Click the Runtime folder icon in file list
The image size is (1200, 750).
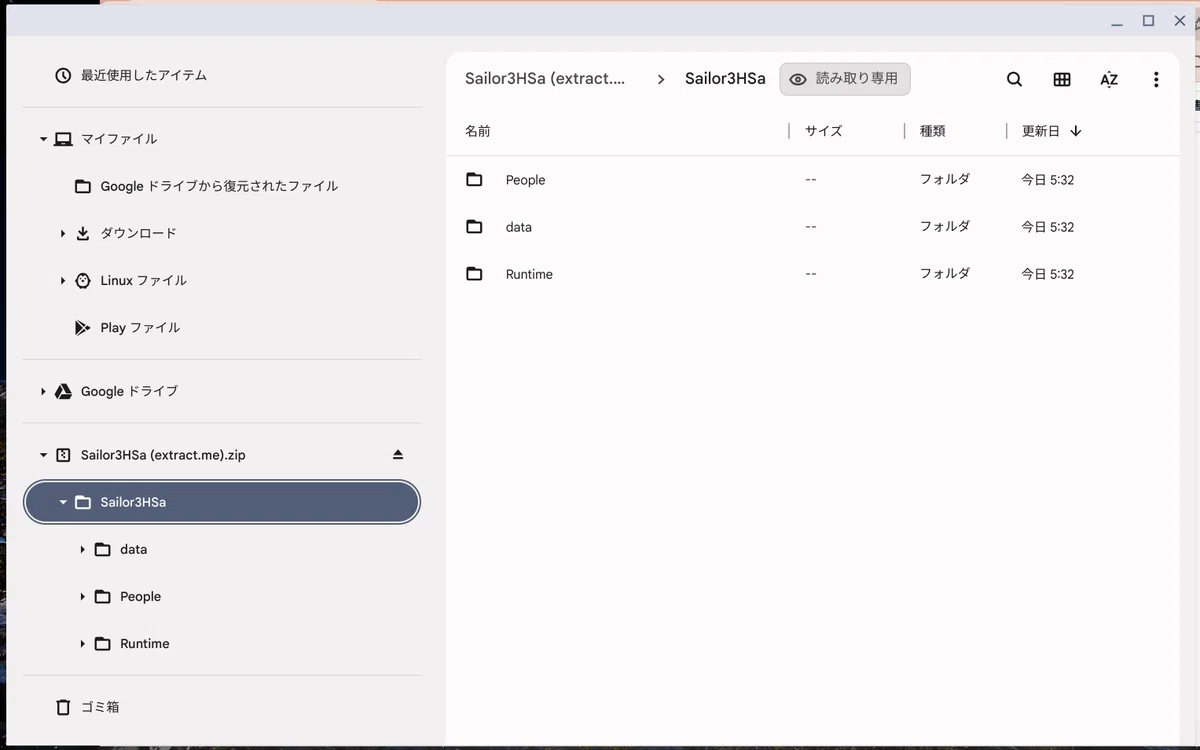[474, 274]
